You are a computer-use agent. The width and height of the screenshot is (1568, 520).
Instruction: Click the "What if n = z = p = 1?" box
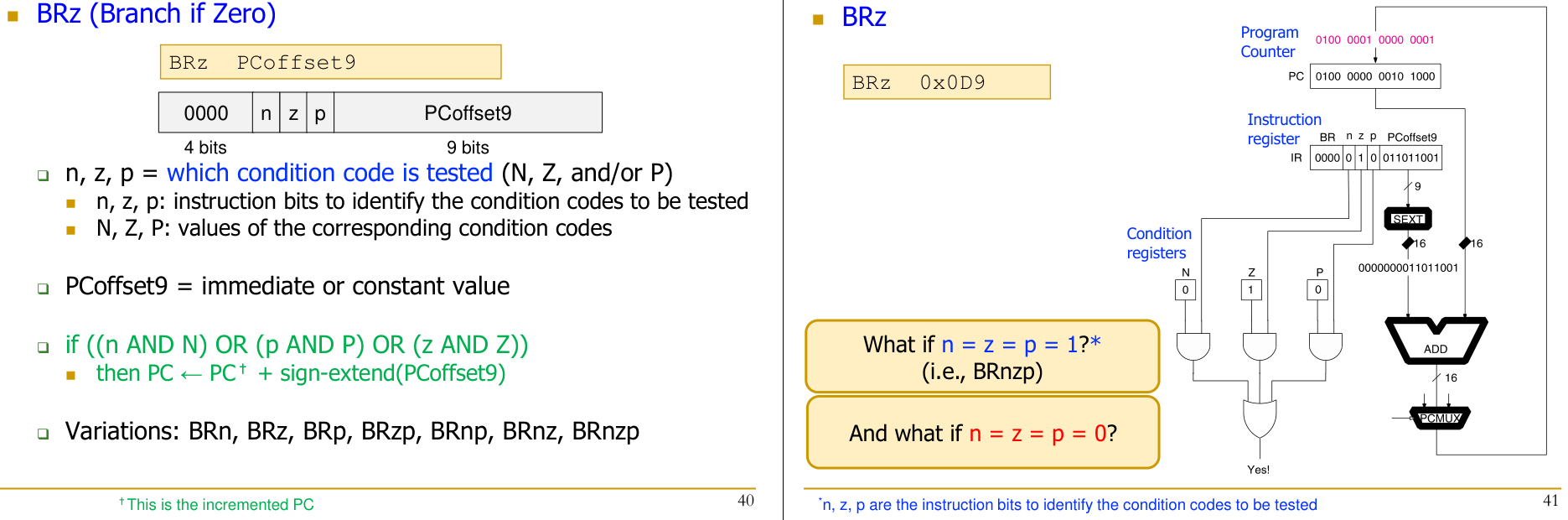(982, 356)
